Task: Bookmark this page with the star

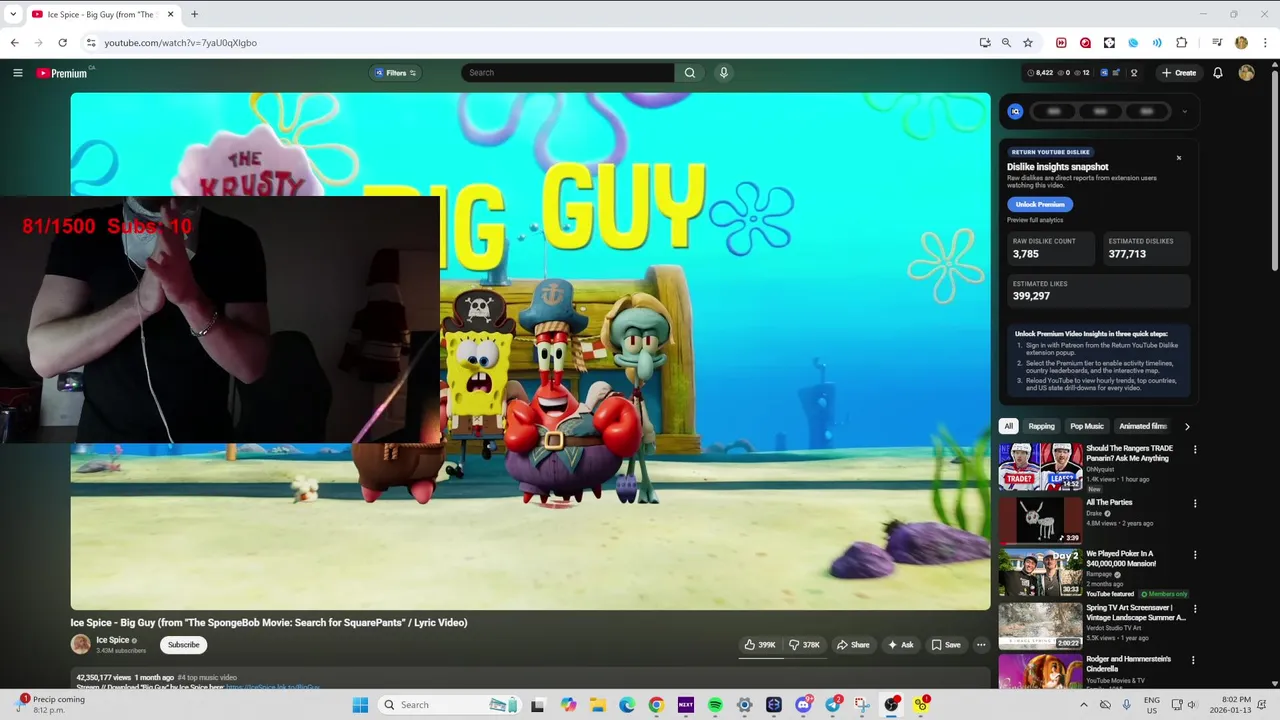Action: click(x=1028, y=43)
